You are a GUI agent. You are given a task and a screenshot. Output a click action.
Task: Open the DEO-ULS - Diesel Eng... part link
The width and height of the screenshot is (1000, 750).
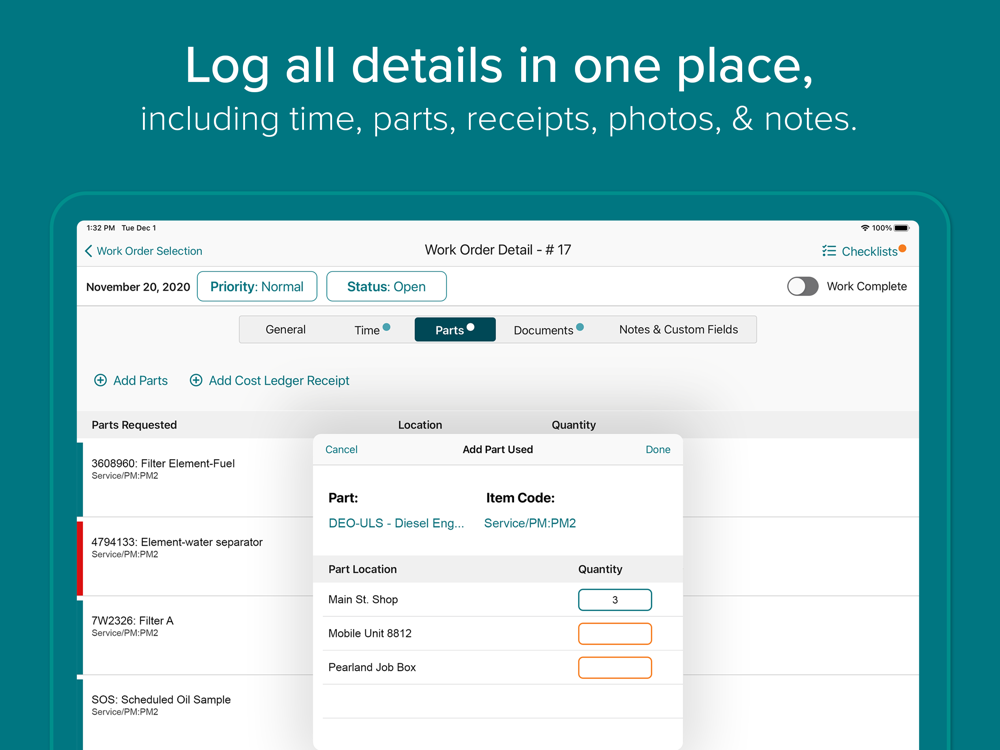396,523
